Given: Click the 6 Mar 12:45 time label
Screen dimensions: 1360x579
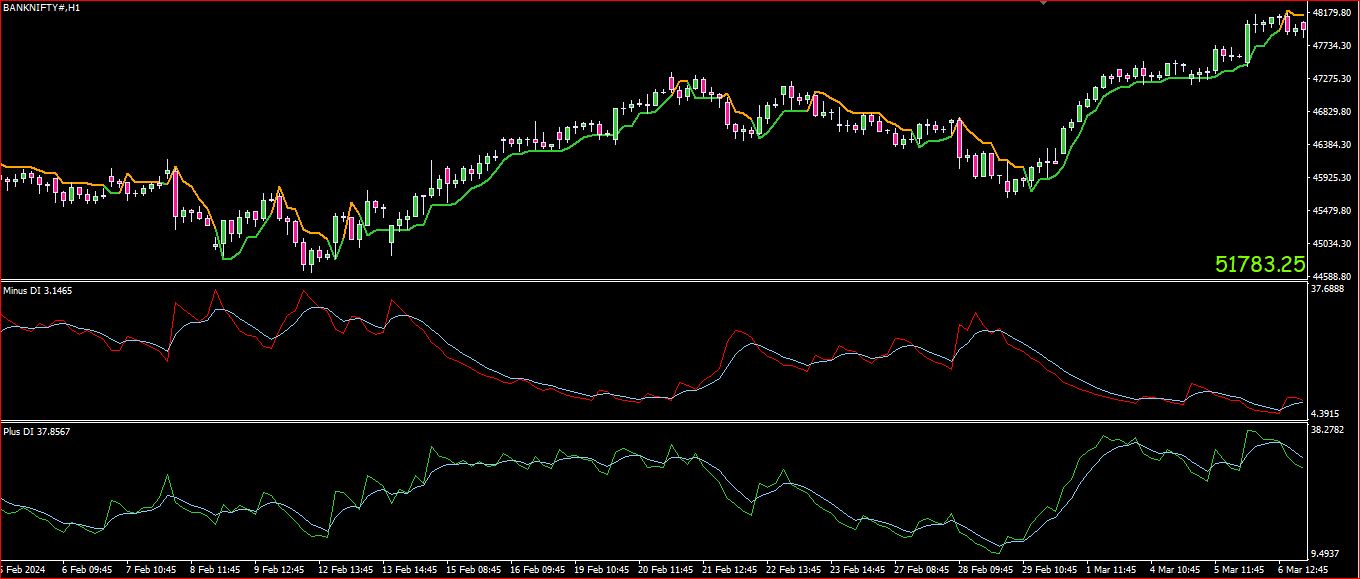Looking at the screenshot, I should tap(1304, 571).
